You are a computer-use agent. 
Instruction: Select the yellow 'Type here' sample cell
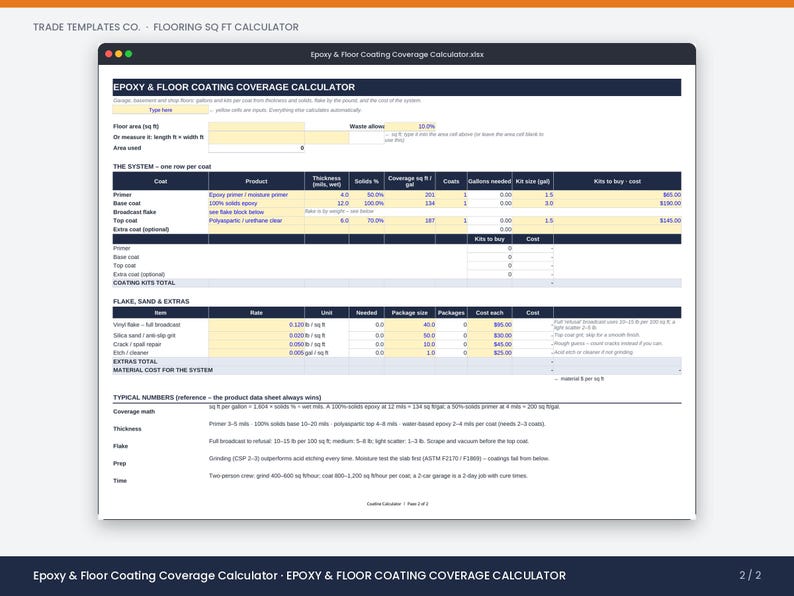(x=161, y=110)
